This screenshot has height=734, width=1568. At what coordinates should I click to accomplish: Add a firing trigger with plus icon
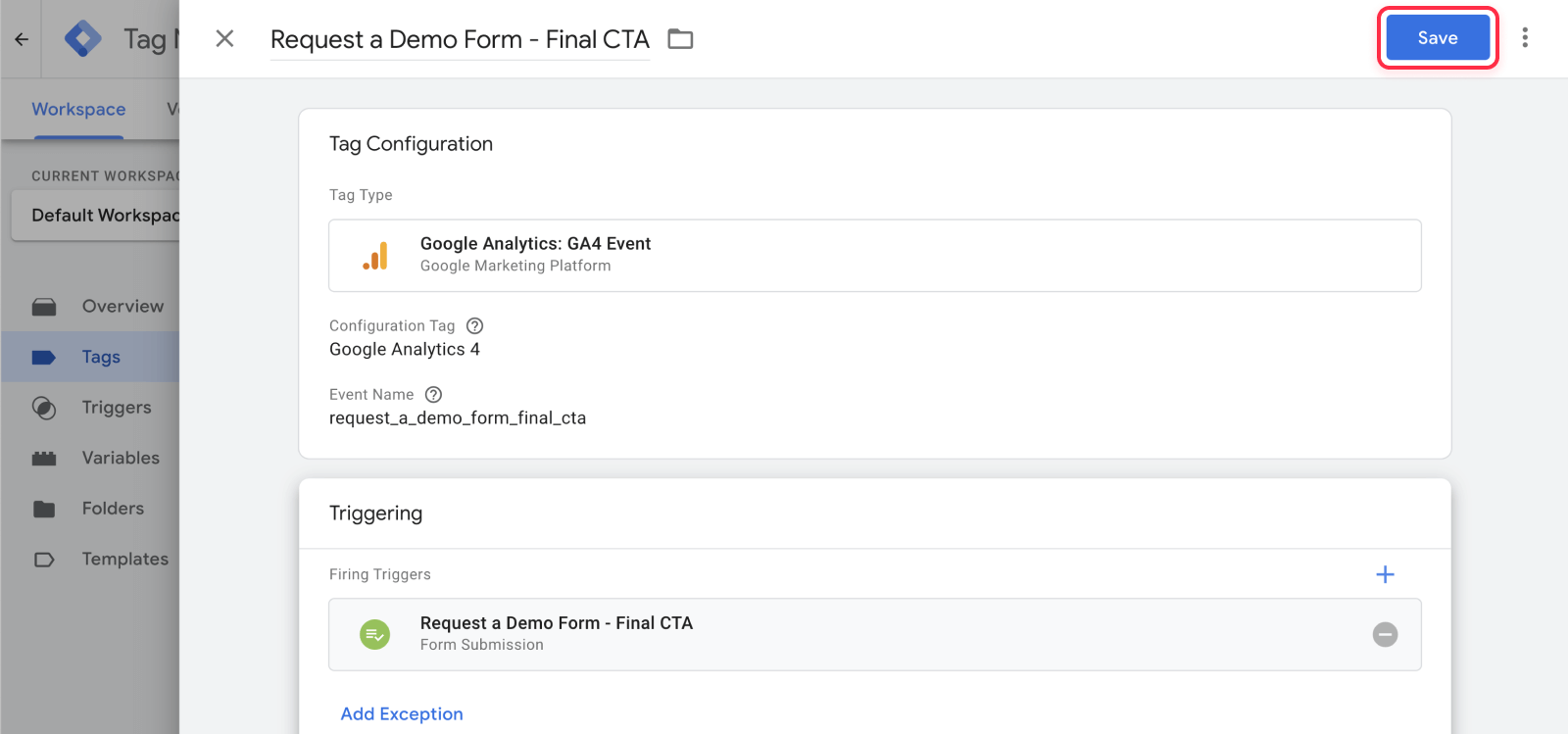click(x=1384, y=574)
